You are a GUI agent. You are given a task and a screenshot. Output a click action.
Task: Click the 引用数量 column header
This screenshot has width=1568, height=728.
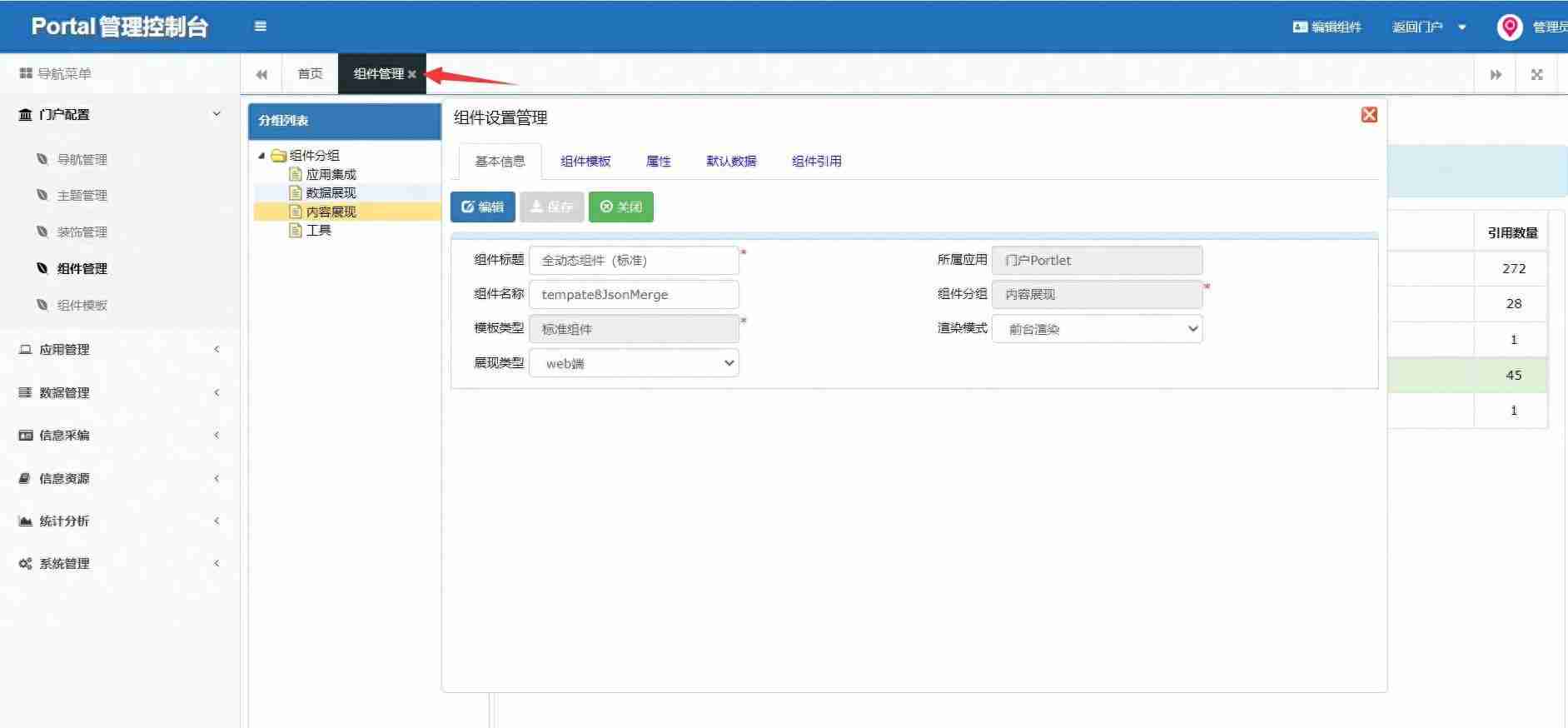point(1512,233)
